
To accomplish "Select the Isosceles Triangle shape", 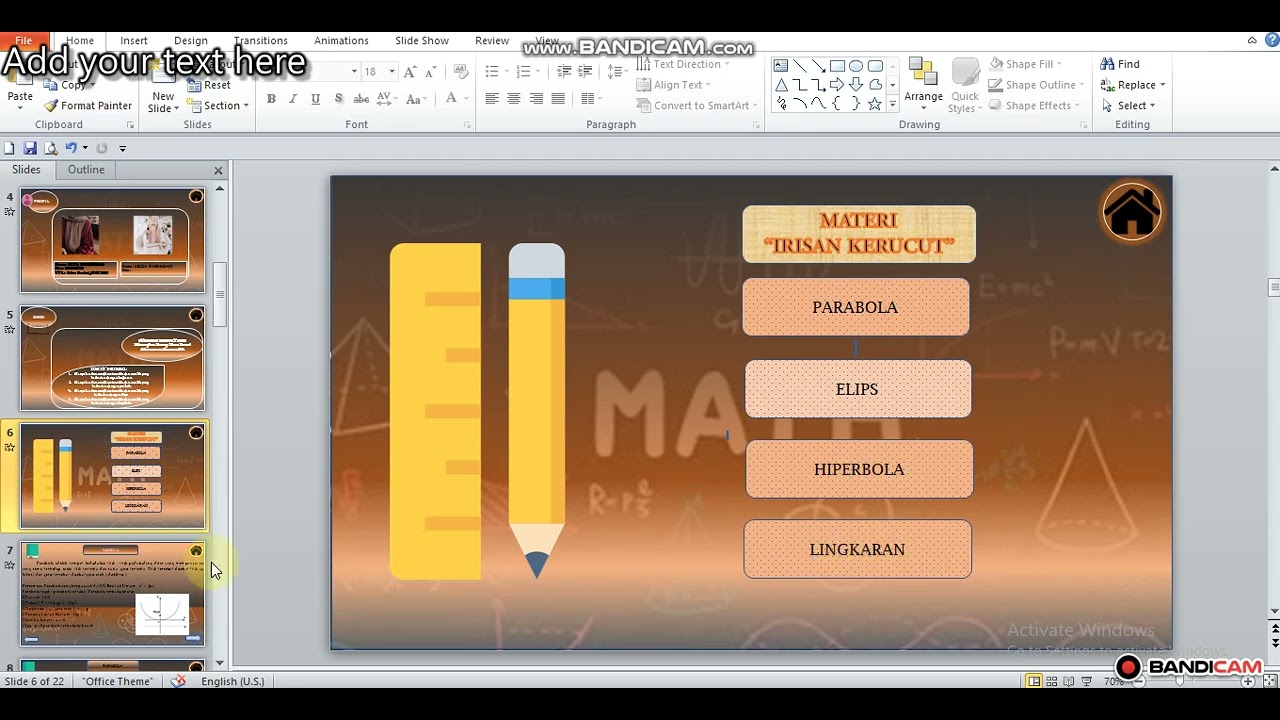I will pos(781,85).
